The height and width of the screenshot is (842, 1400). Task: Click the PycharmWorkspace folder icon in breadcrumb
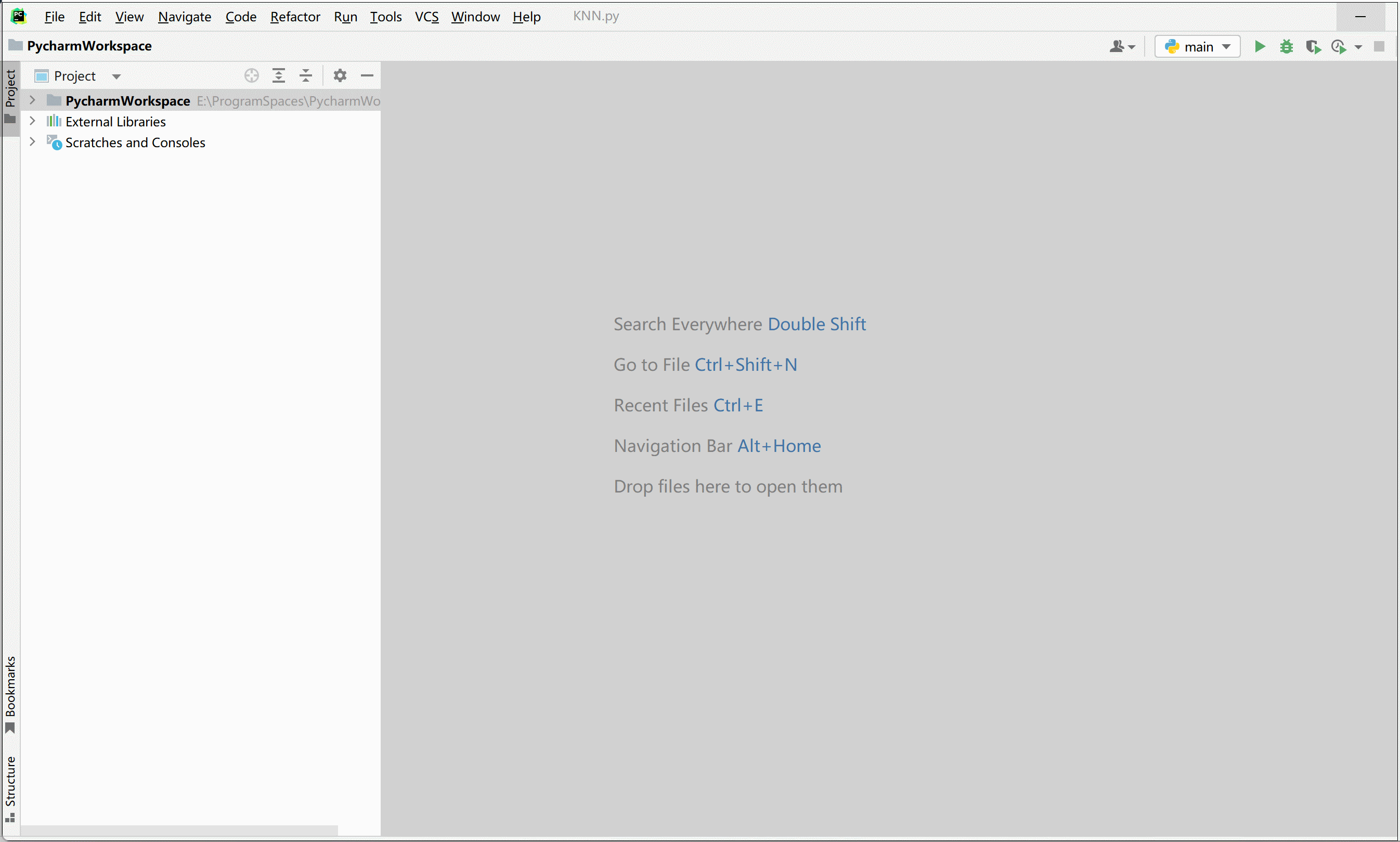tap(16, 45)
